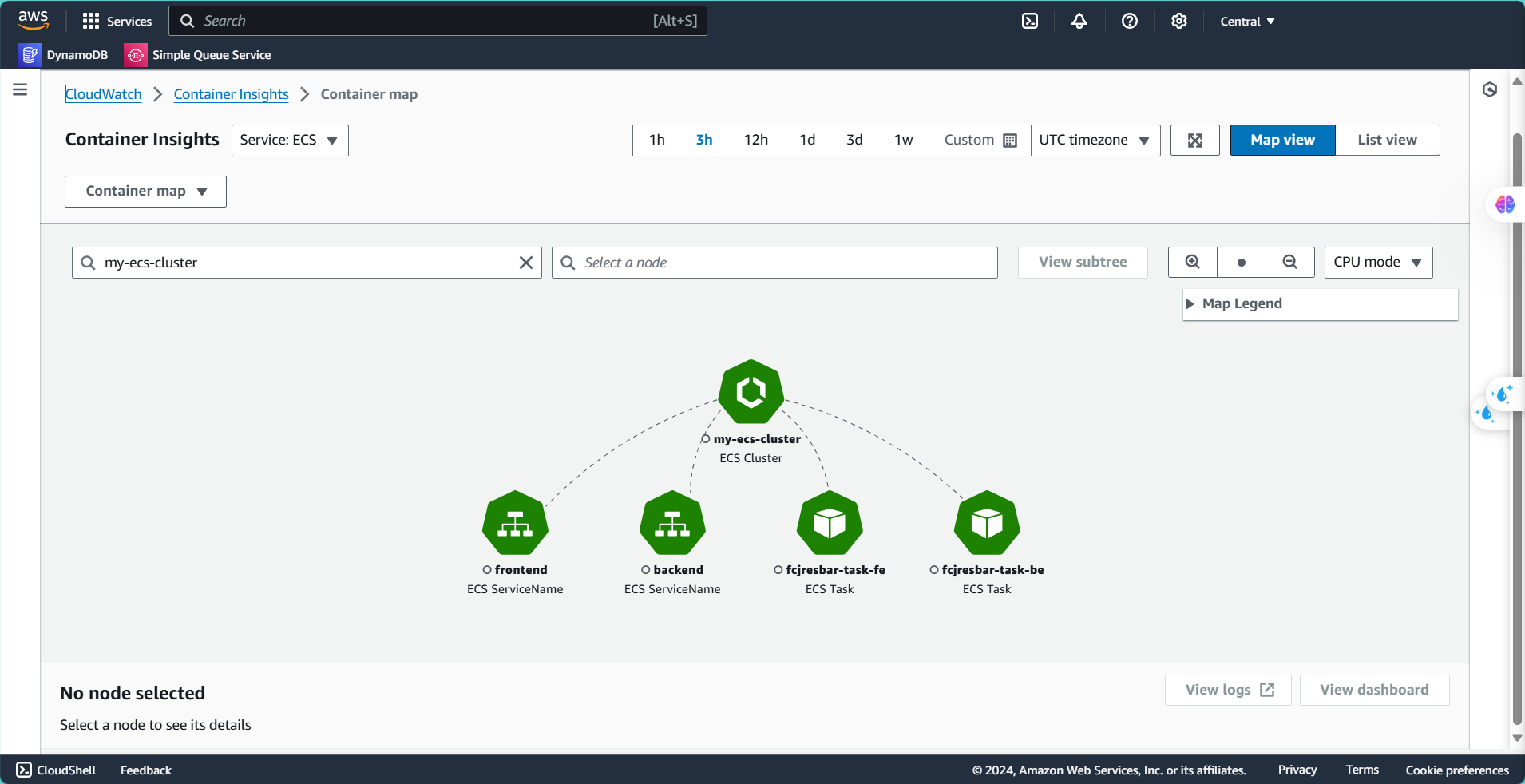Open Simple Queue Service shortcut

coord(198,55)
